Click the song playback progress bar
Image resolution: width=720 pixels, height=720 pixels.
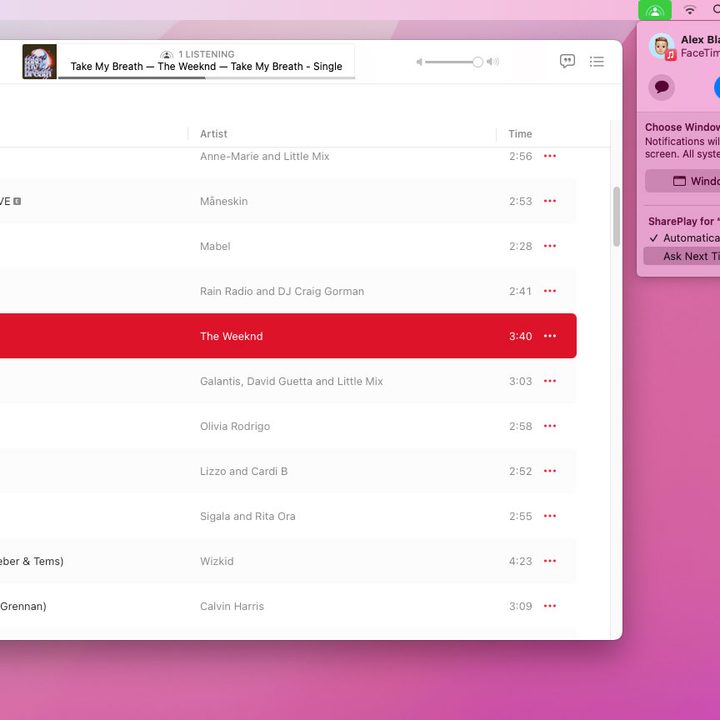point(207,78)
